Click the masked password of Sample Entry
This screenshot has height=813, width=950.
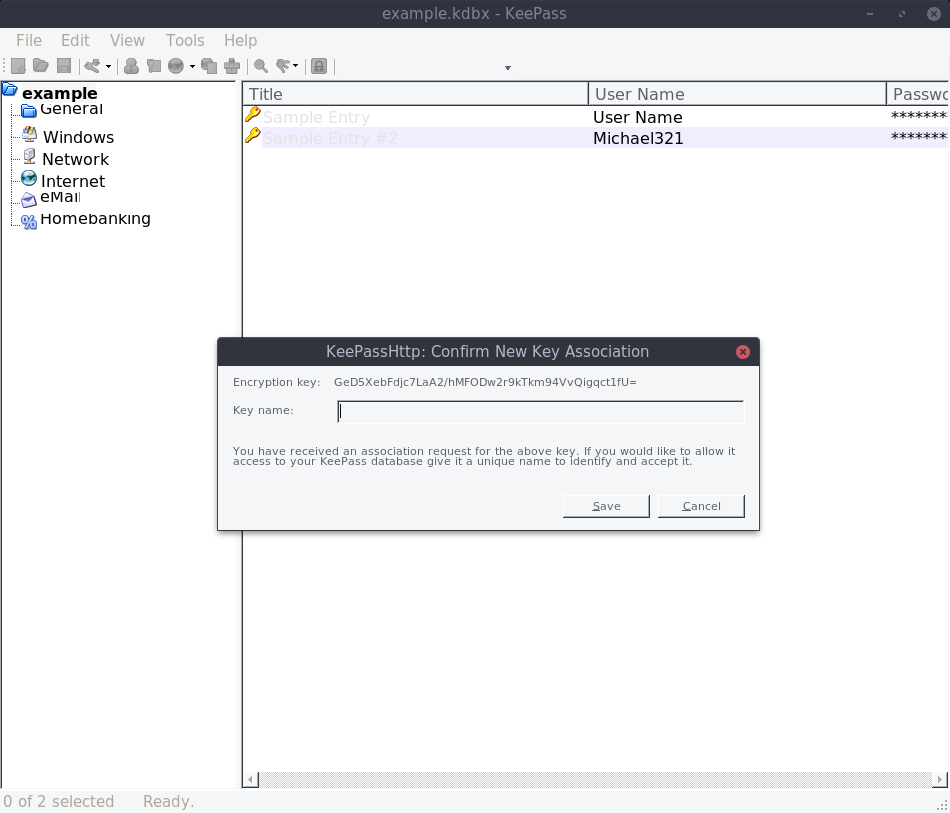pos(919,116)
